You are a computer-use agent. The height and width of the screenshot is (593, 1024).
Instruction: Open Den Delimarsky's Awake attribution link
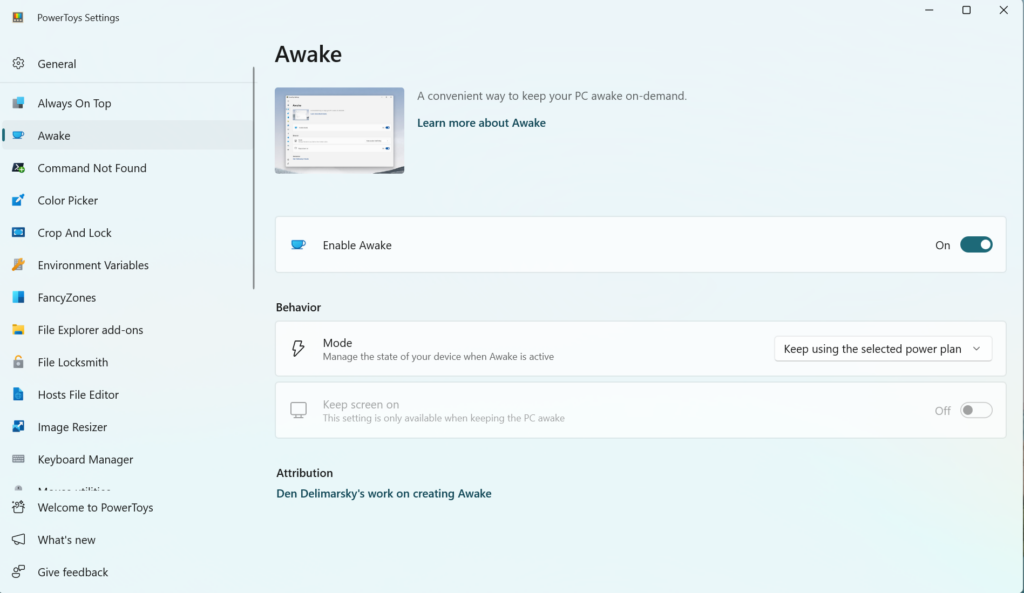pyautogui.click(x=384, y=493)
